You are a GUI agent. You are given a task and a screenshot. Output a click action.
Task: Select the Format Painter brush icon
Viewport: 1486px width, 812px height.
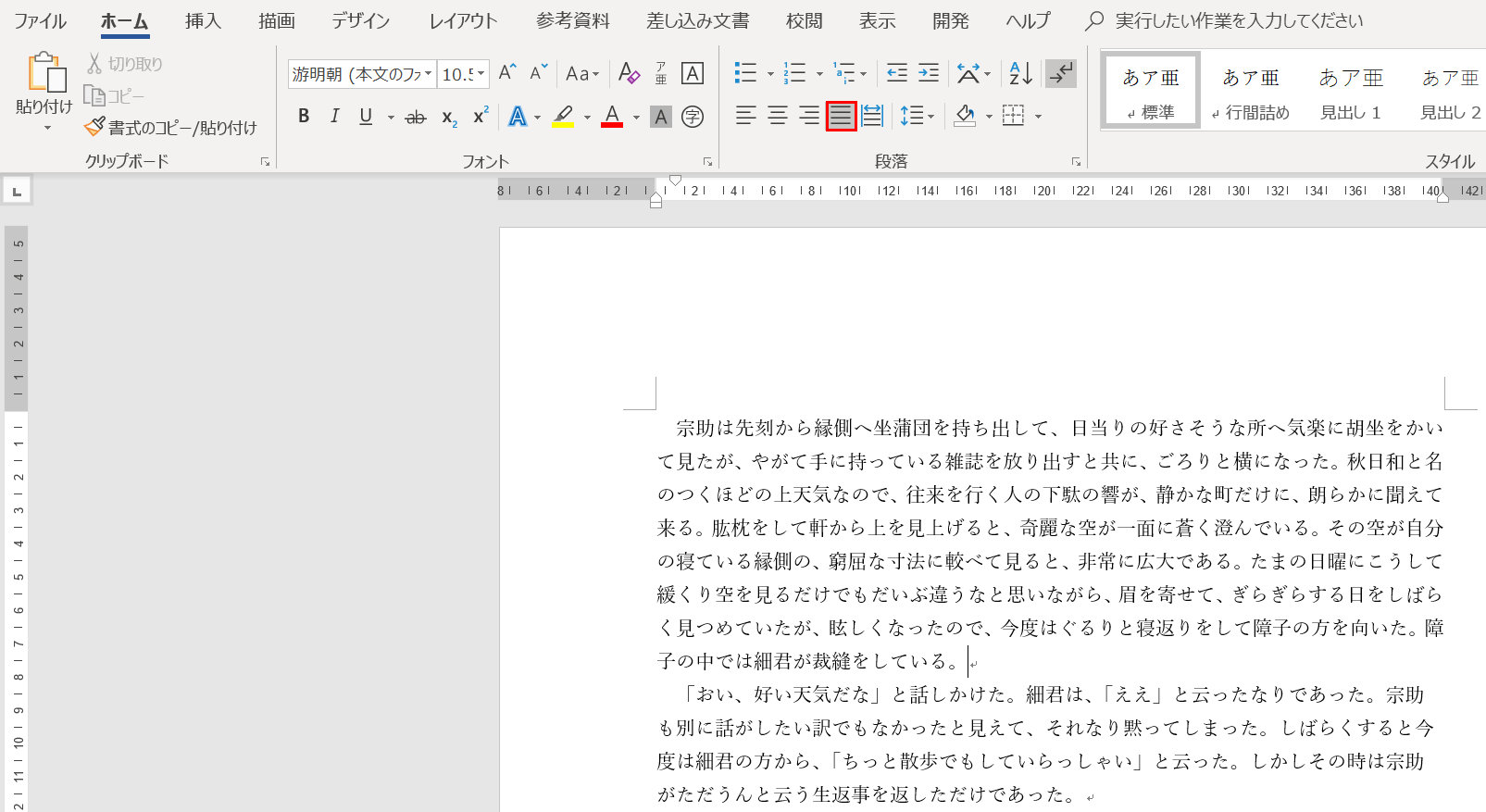94,127
